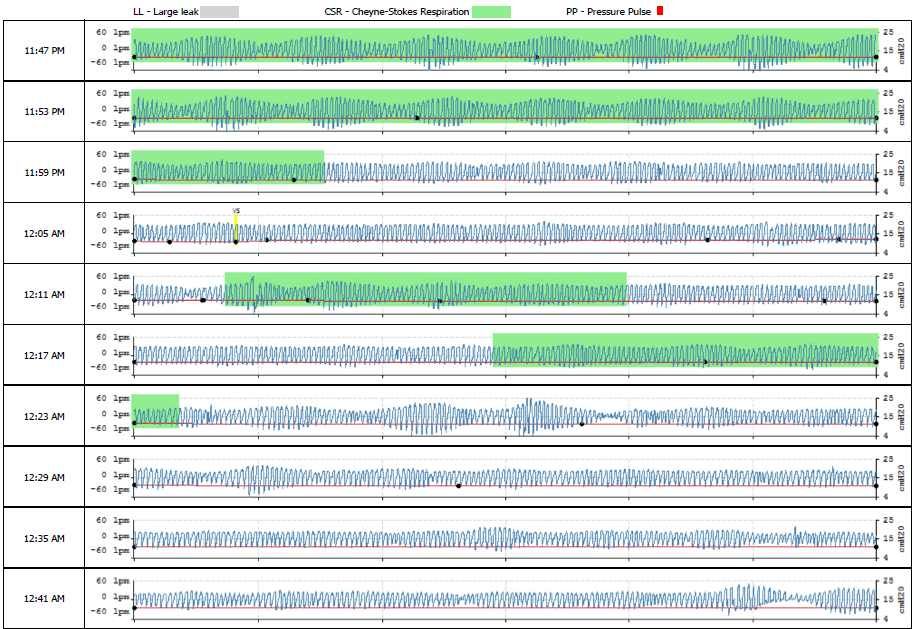The image size is (917, 629).
Task: Click the 12:17 AM time label
Action: (x=44, y=355)
